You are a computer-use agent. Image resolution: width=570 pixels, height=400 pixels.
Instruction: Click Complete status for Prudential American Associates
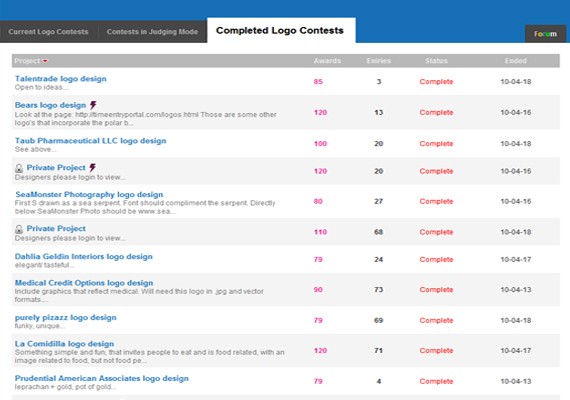pyautogui.click(x=436, y=381)
